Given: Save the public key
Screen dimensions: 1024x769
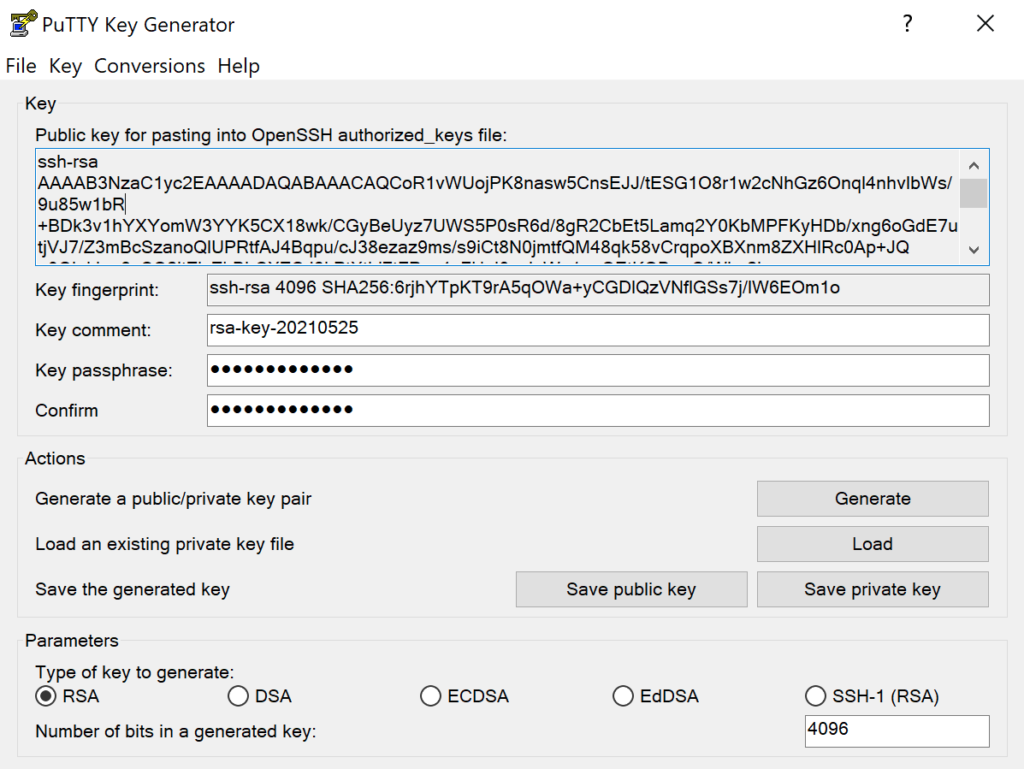Looking at the screenshot, I should [x=630, y=589].
